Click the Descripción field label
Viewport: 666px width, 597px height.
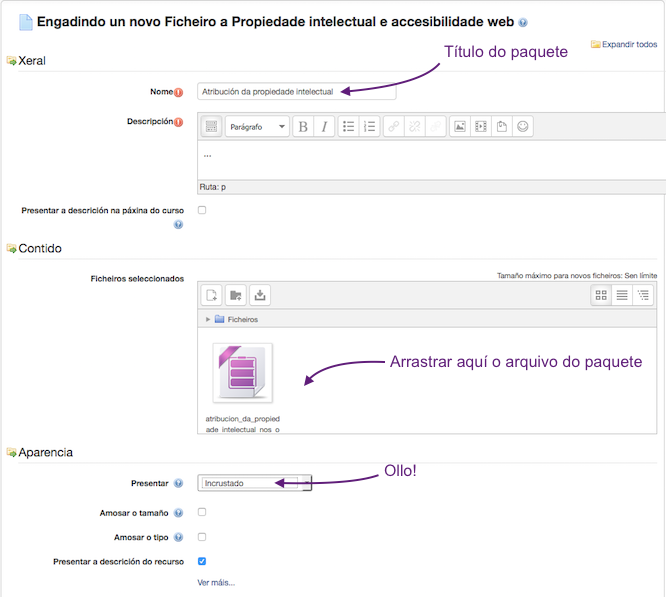pyautogui.click(x=150, y=121)
